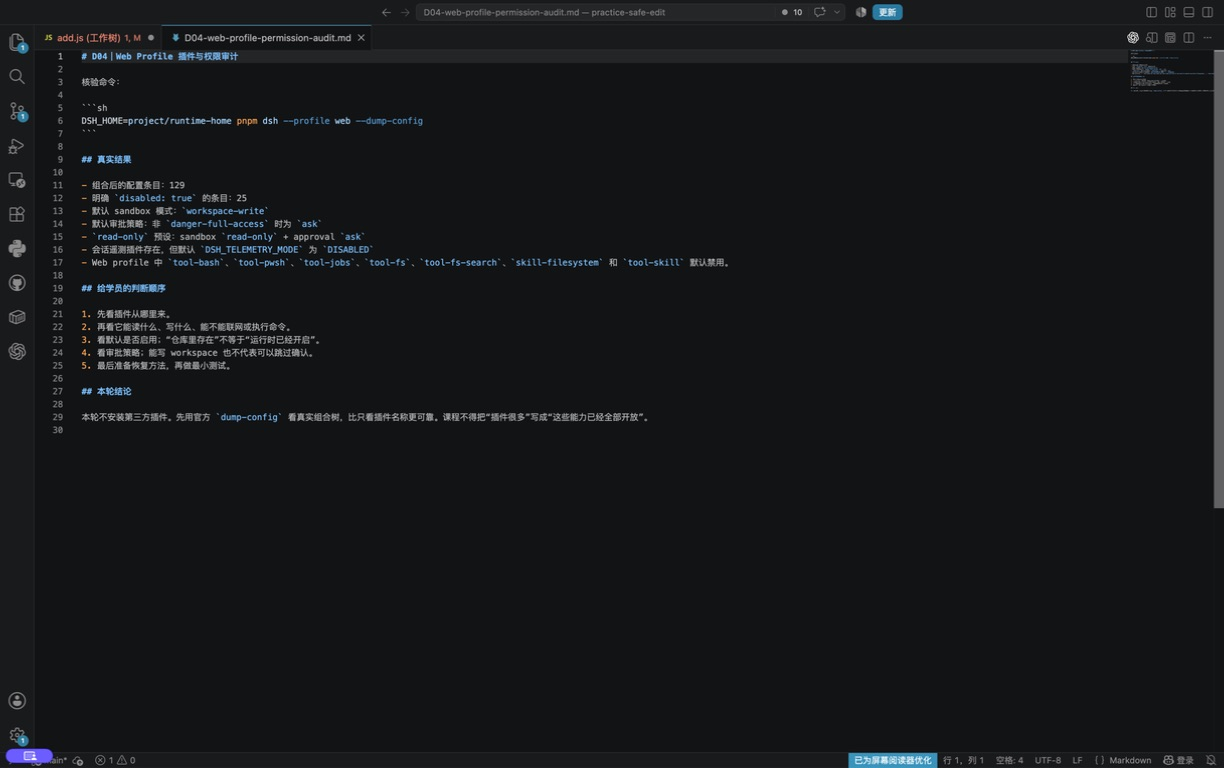The width and height of the screenshot is (1224, 768).
Task: Click 已为屏幕阅读器优化 status item
Action: 892,760
